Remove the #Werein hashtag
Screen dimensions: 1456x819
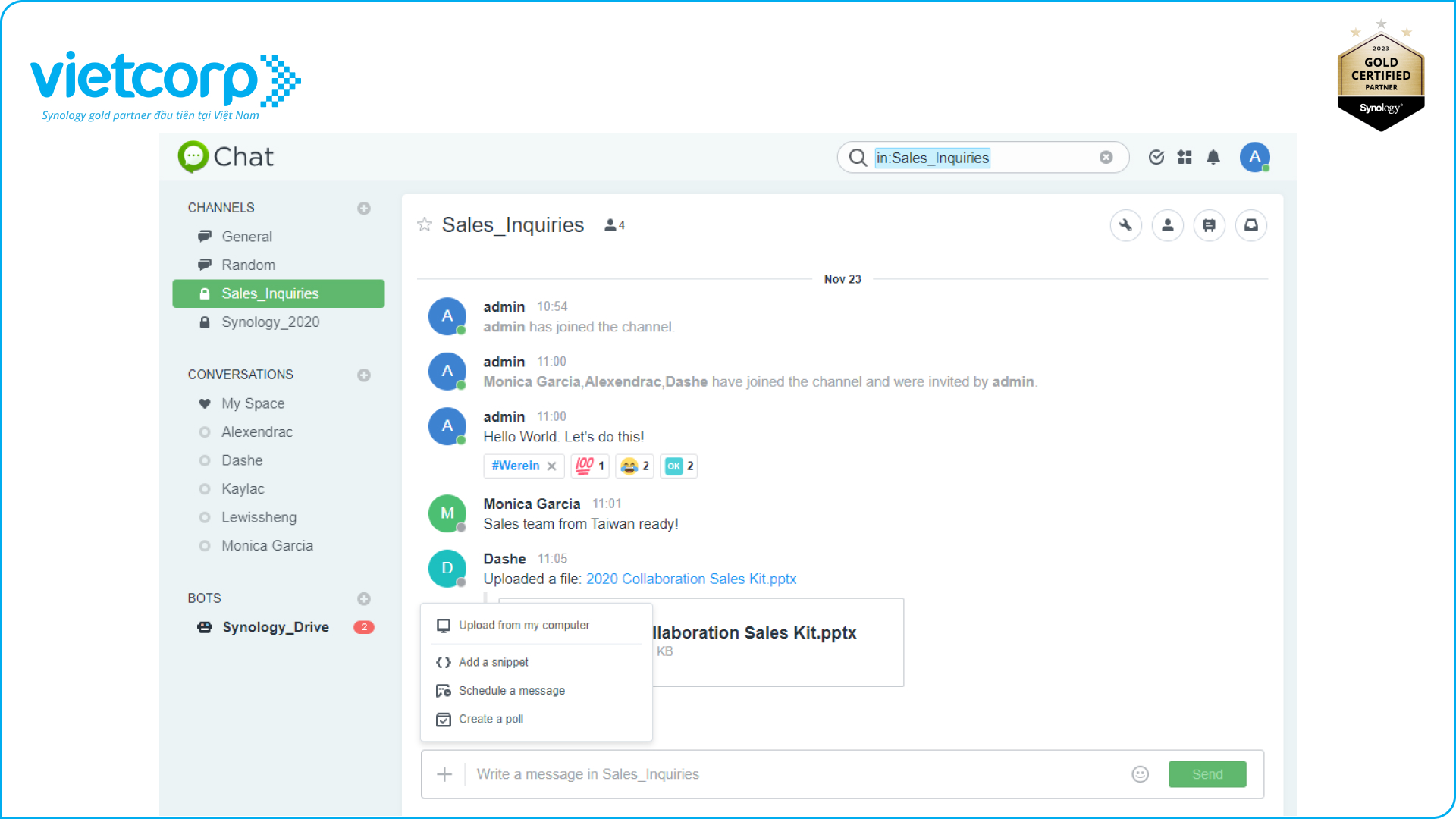(x=551, y=466)
